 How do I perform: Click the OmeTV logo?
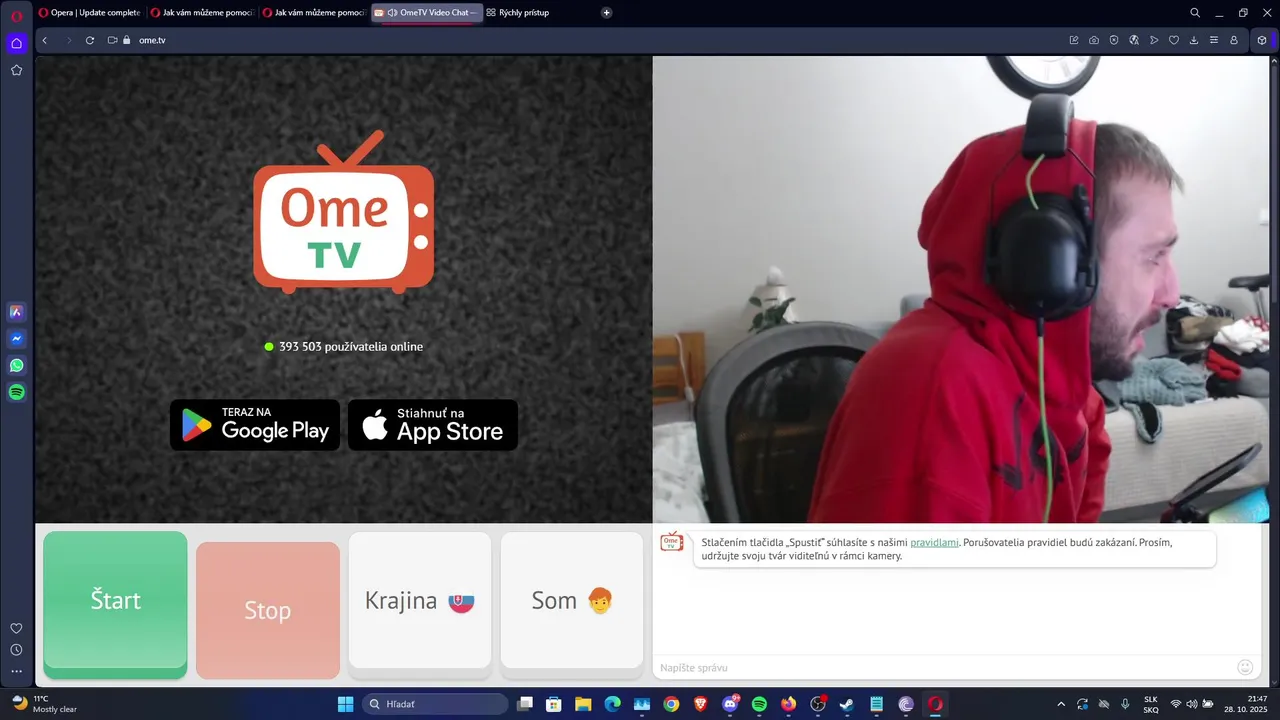(343, 212)
